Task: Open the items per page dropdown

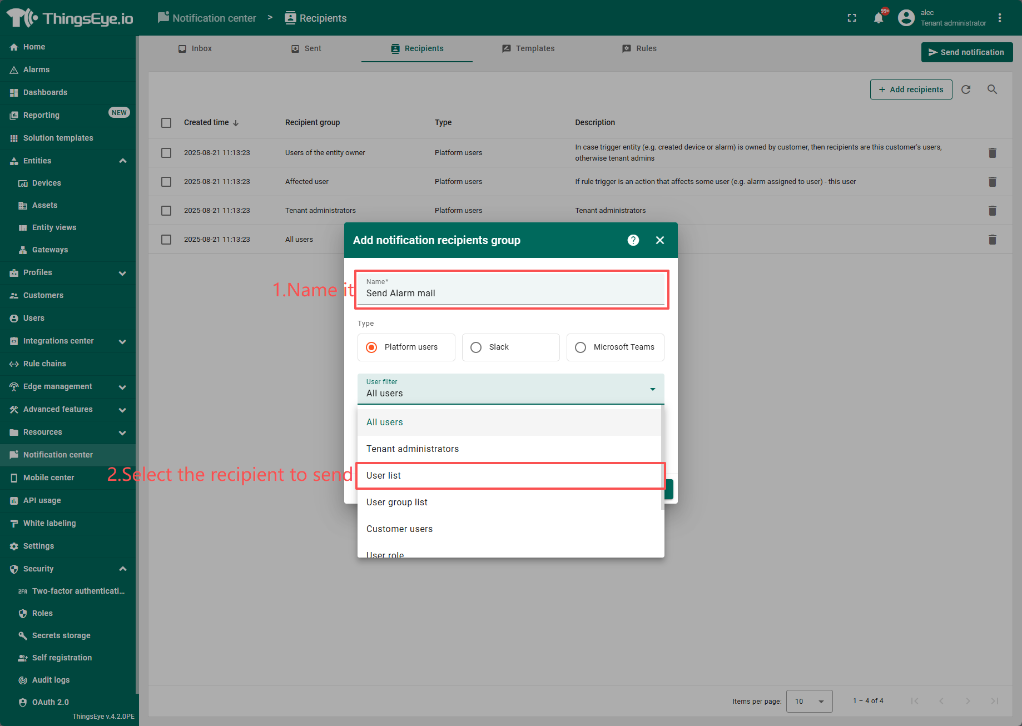Action: [x=809, y=701]
